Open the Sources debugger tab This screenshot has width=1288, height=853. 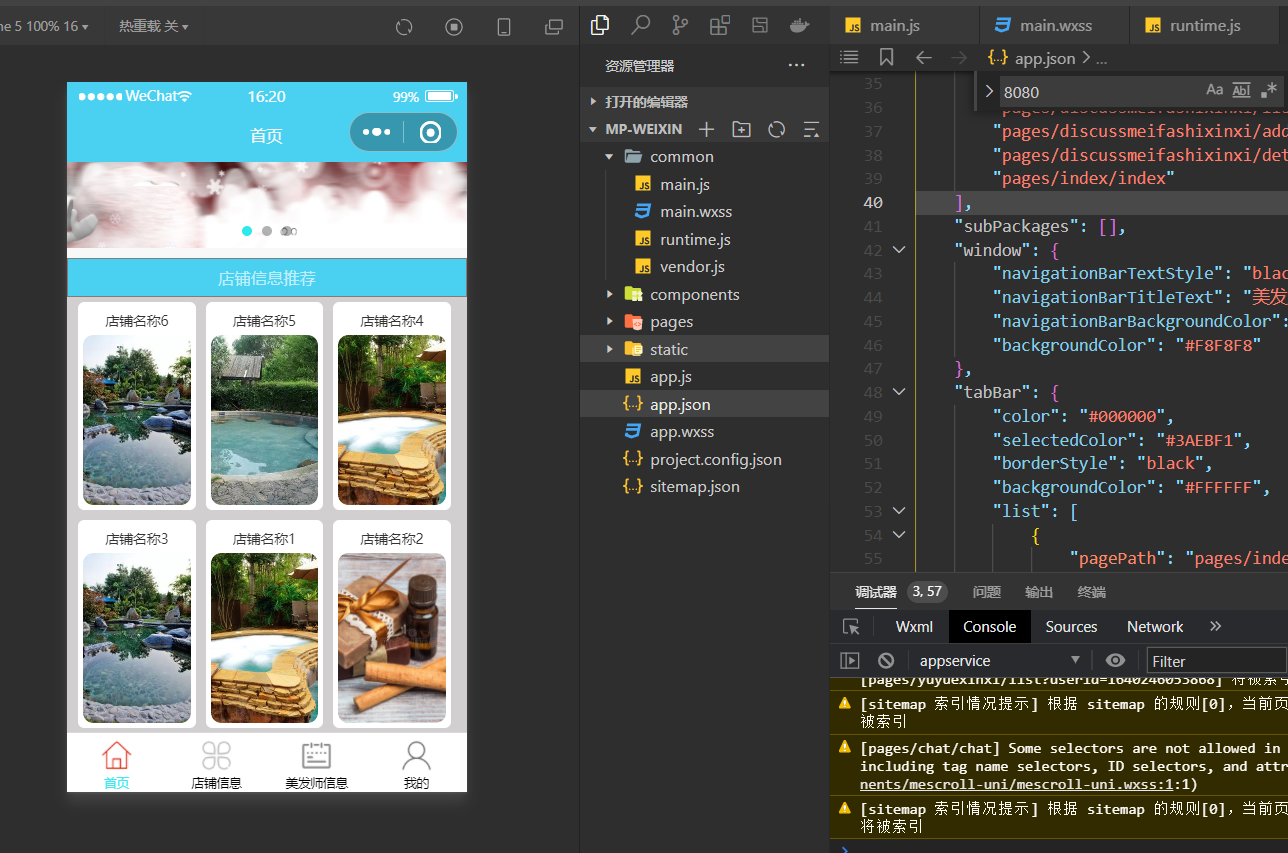[1071, 627]
